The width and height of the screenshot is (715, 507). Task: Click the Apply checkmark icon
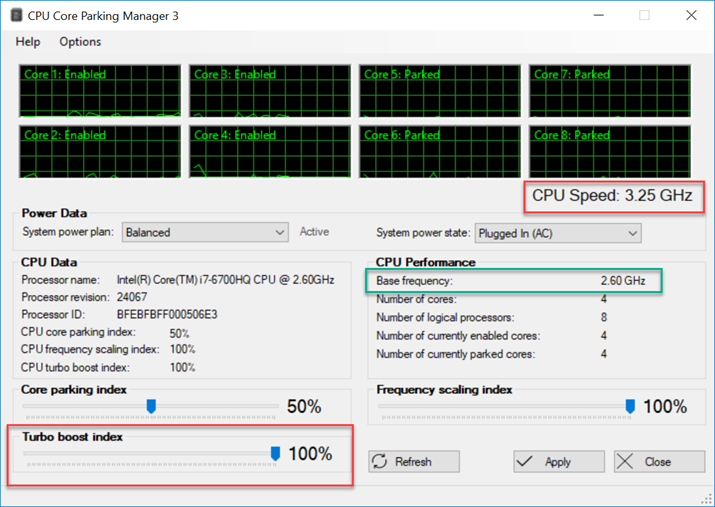point(525,461)
